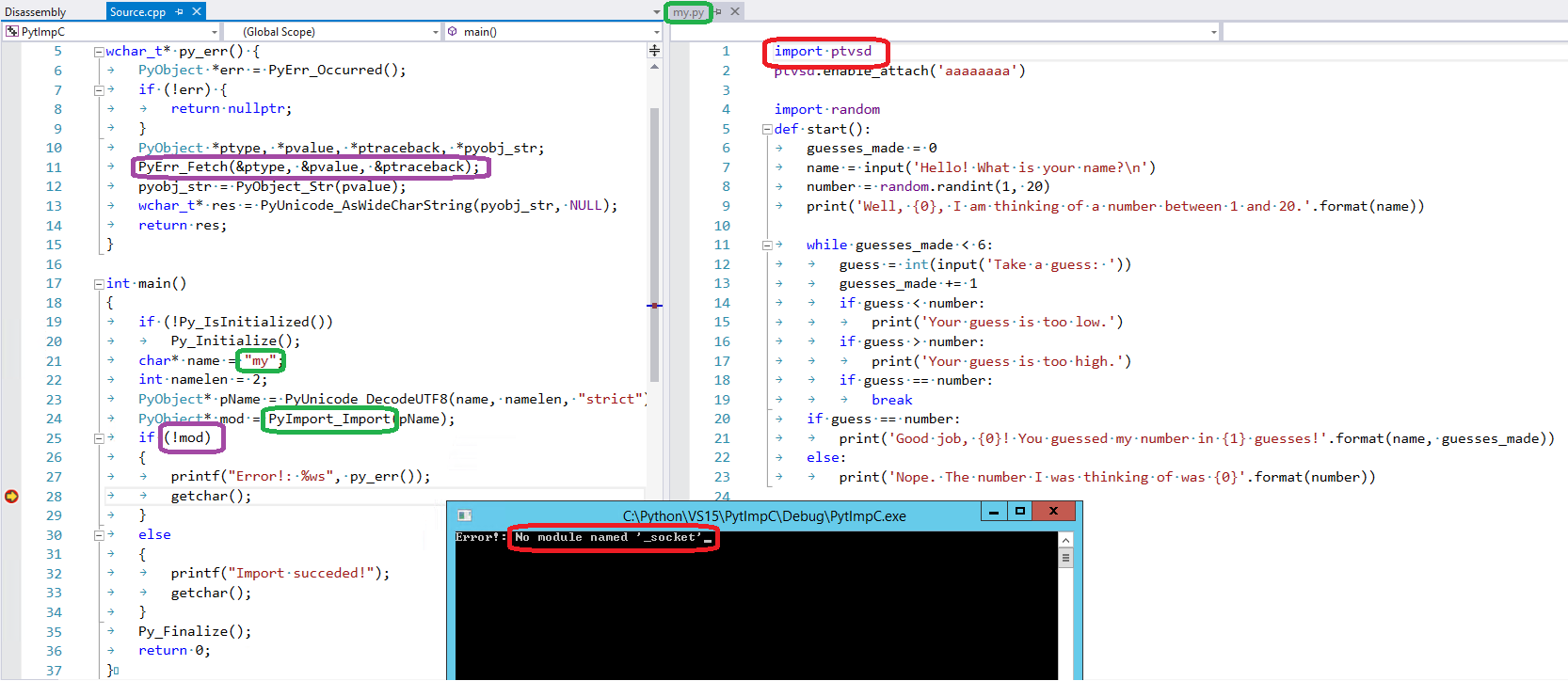Collapse the else block at line 30
1568x681 pixels.
[x=98, y=535]
